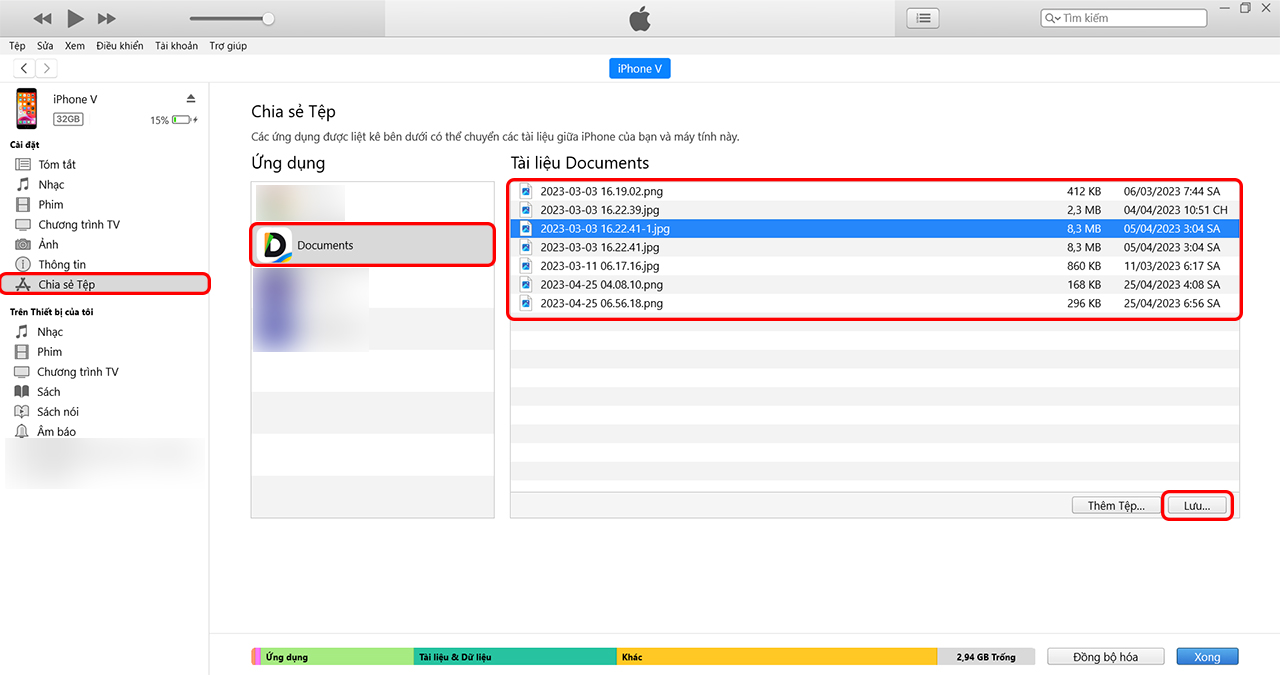
Task: Click the 296 KB size cell
Action: coord(1084,303)
